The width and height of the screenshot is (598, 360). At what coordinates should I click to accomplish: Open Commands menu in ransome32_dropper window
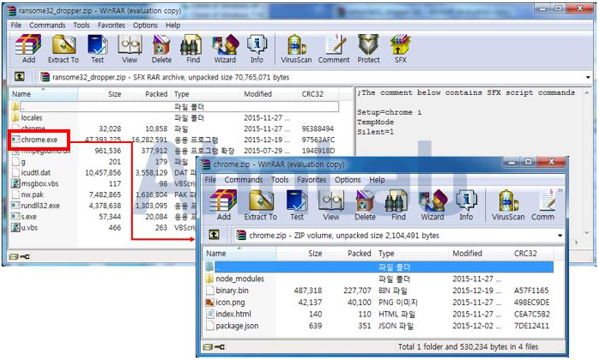pyautogui.click(x=47, y=25)
